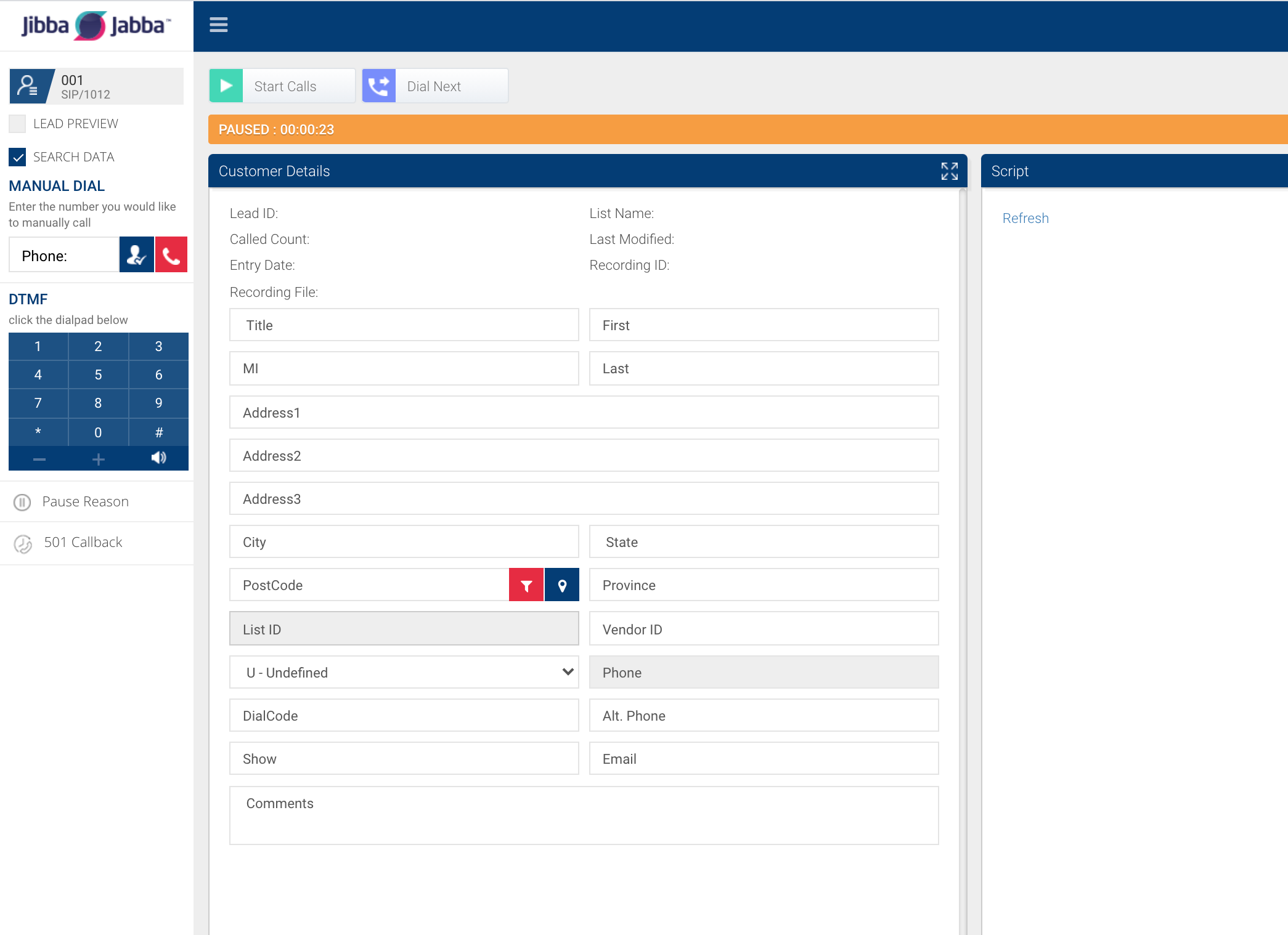Open the U - Undefined gender dropdown
1288x935 pixels.
tap(404, 673)
